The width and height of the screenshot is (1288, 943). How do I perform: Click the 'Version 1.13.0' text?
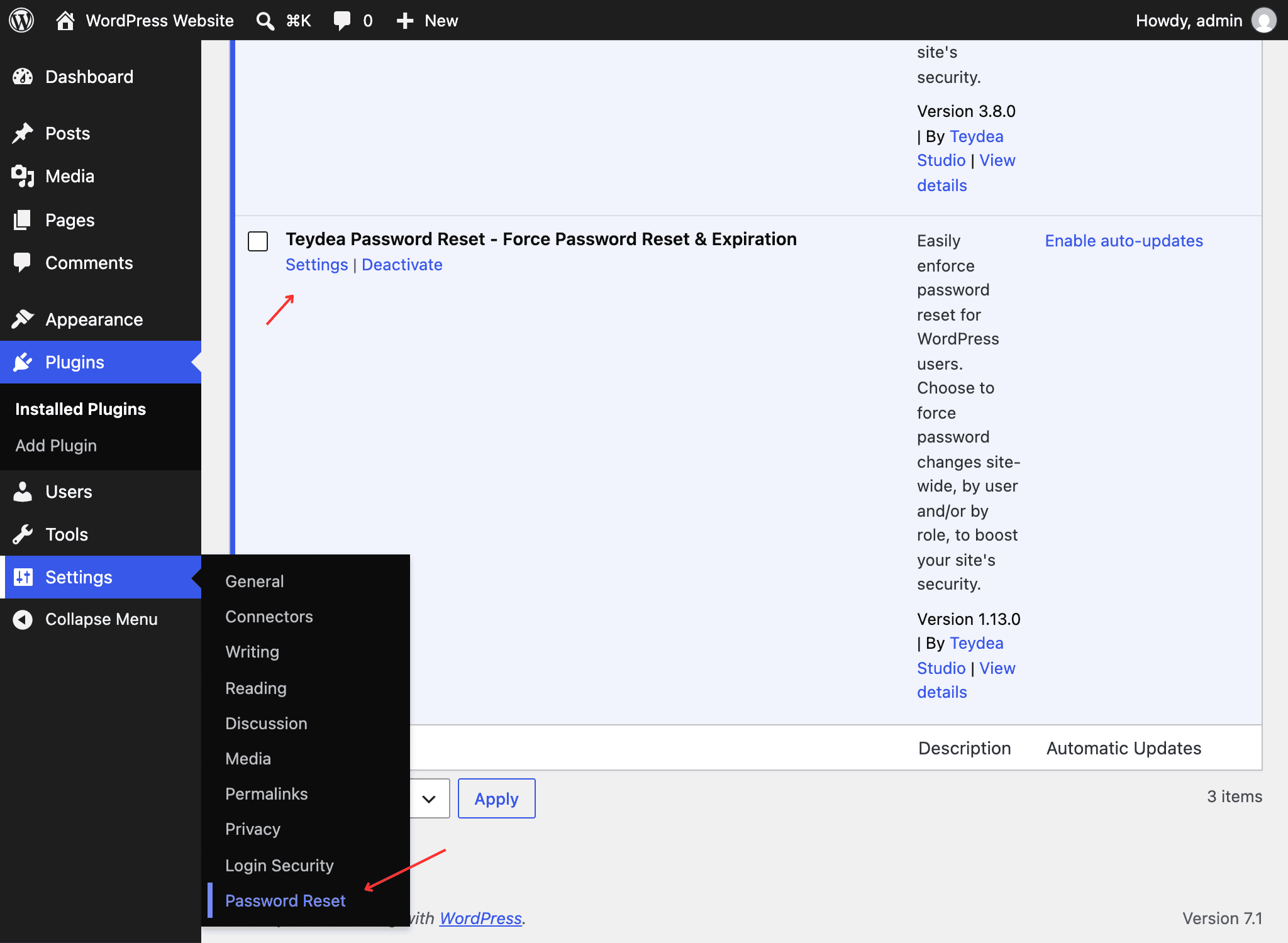(x=969, y=619)
